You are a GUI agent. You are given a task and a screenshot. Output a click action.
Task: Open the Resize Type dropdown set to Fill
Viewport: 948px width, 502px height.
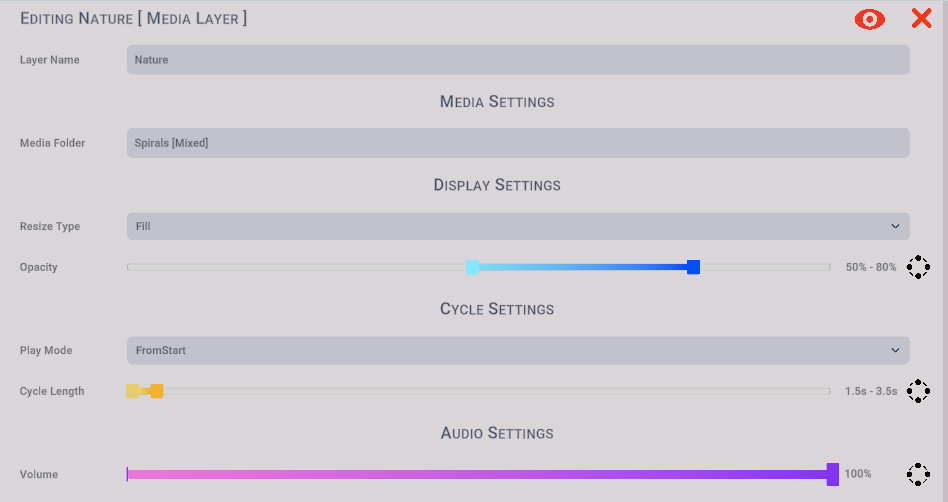[x=518, y=226]
